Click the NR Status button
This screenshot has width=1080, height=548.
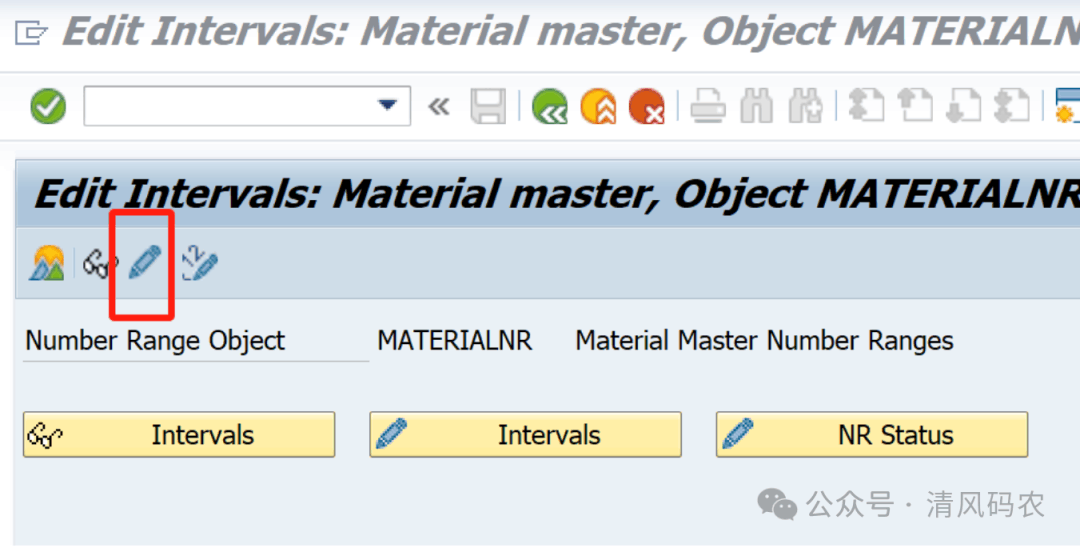tap(871, 435)
